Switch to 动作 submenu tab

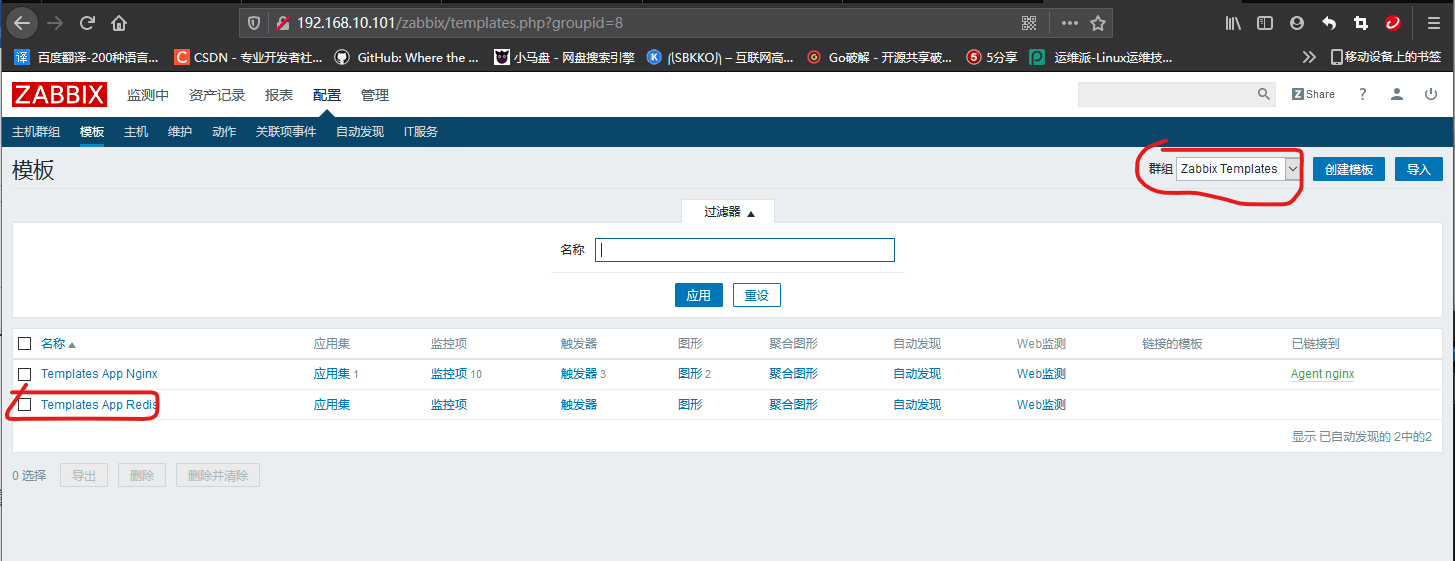coord(224,132)
